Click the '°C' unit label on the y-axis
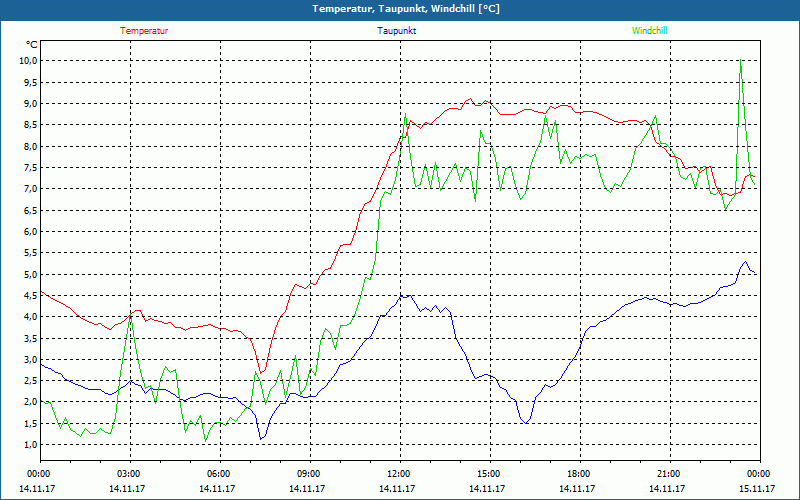 coord(32,45)
